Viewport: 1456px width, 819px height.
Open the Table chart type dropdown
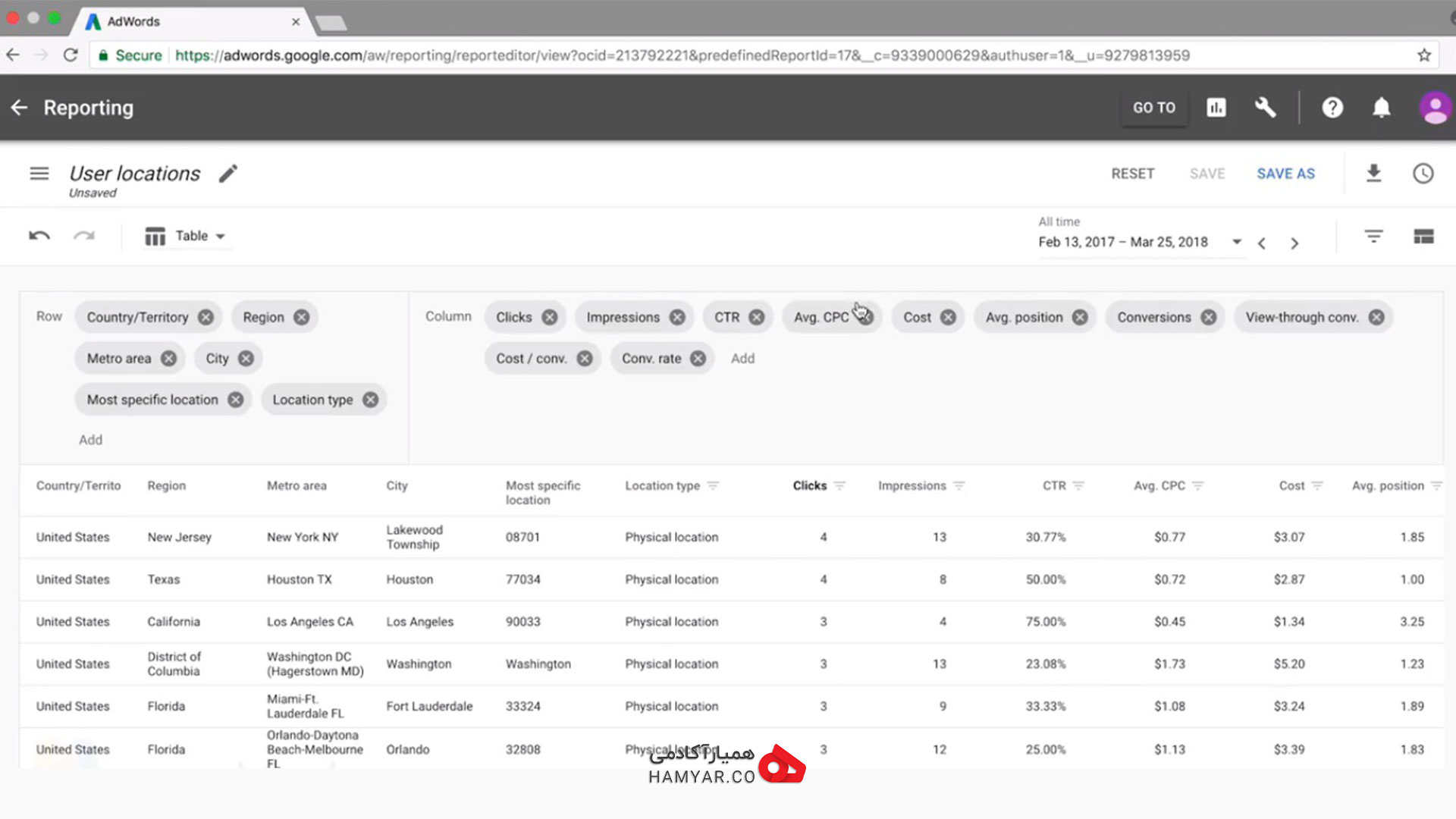[x=187, y=236]
